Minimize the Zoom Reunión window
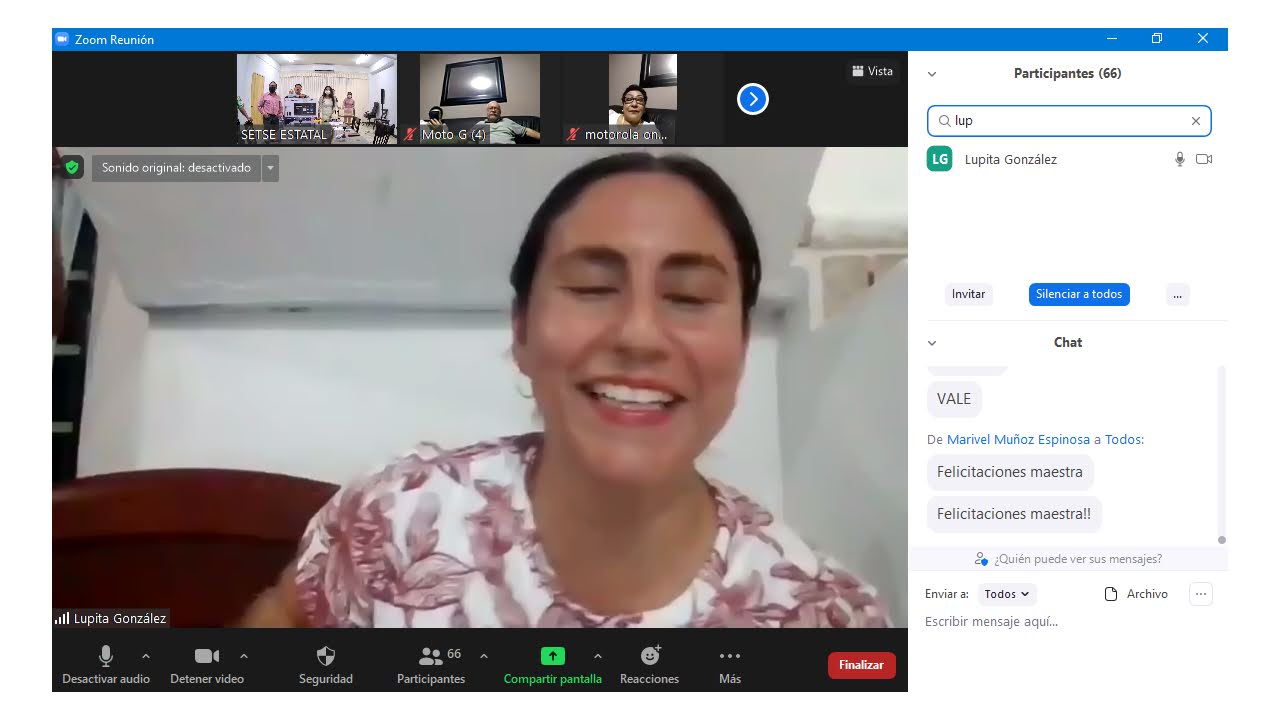 click(x=1112, y=39)
